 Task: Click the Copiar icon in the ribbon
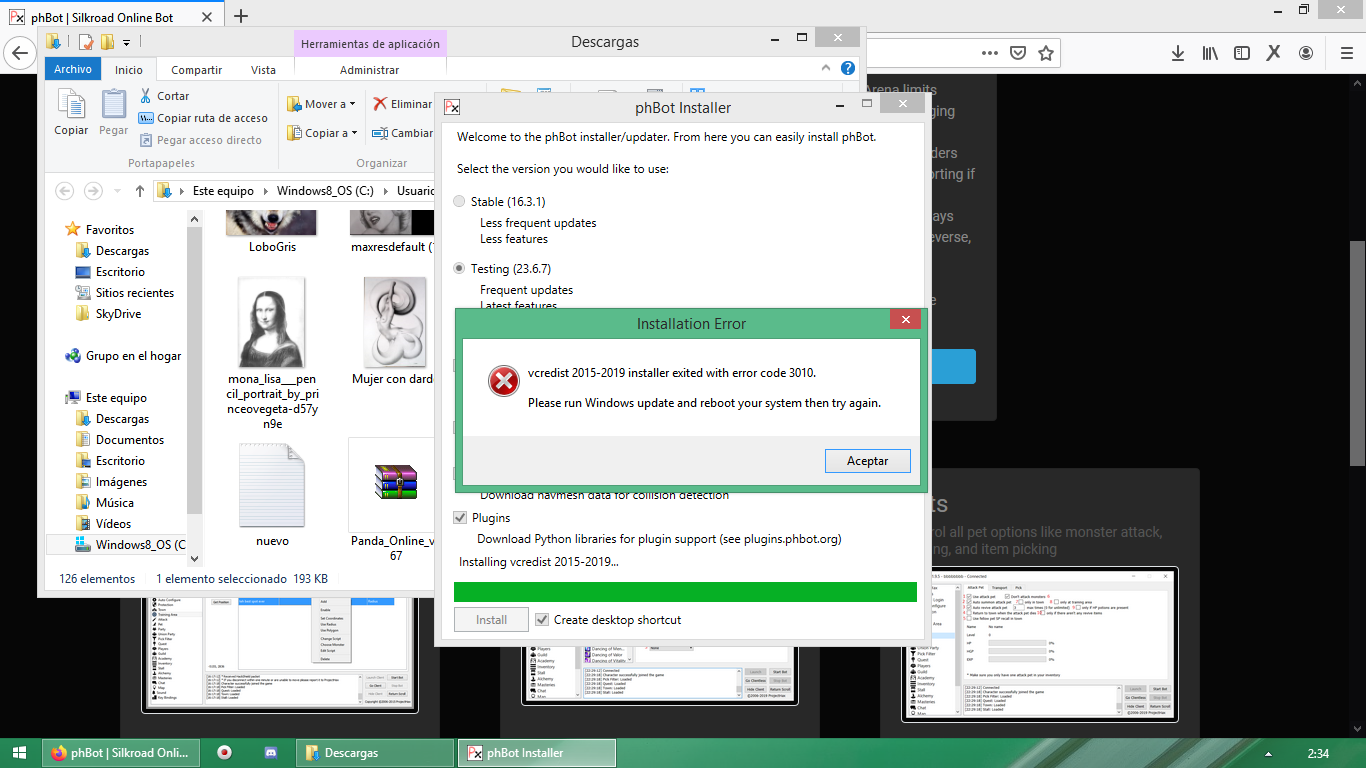[71, 105]
